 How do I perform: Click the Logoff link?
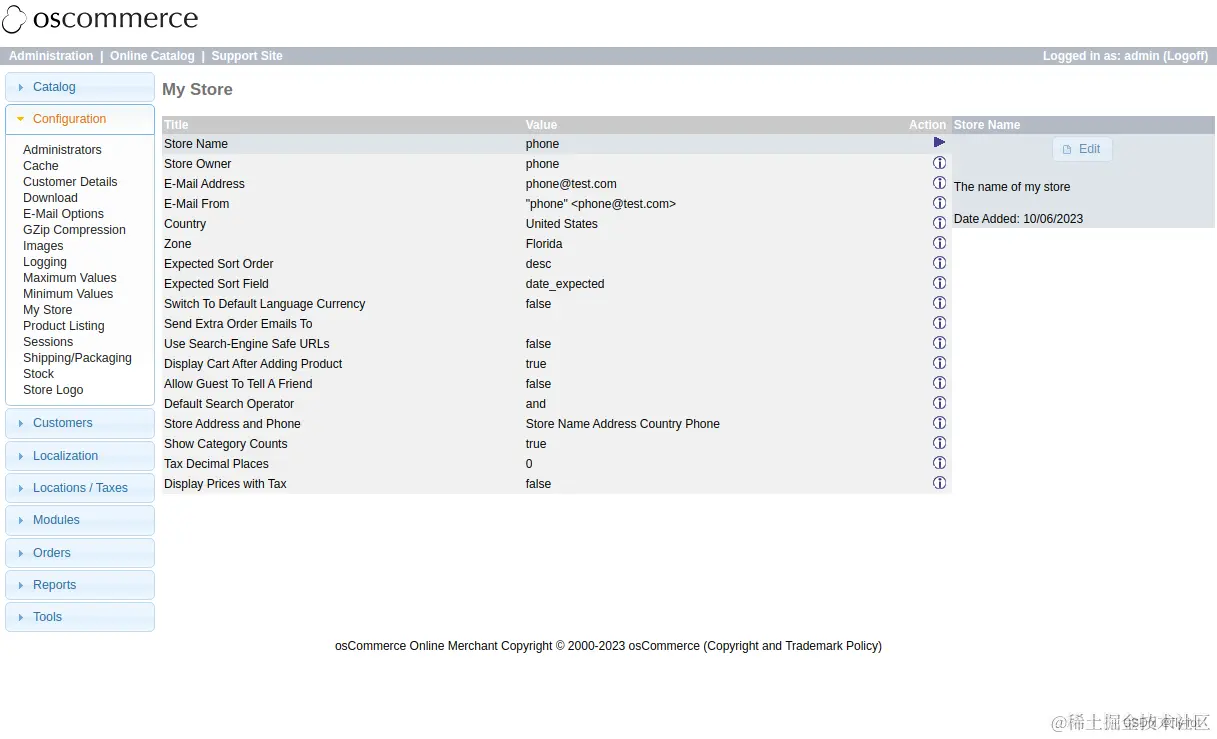pos(1186,56)
